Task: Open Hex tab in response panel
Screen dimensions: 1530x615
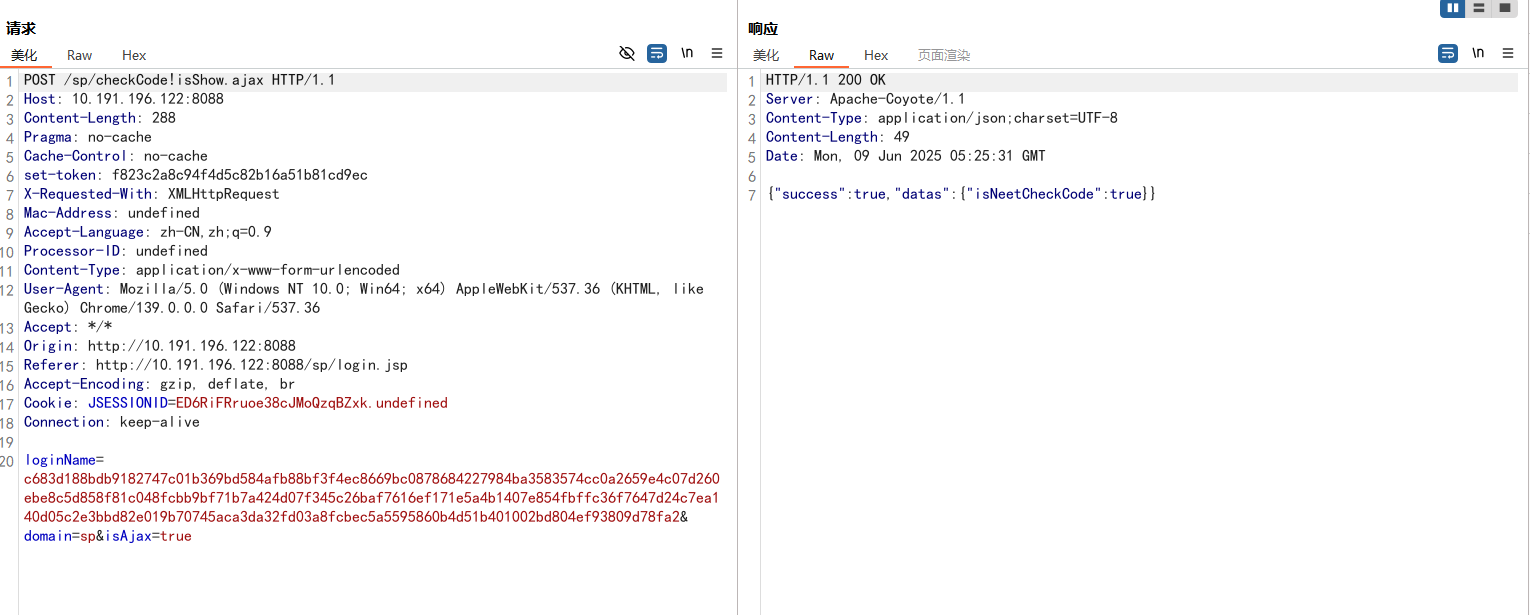Action: pyautogui.click(x=876, y=55)
